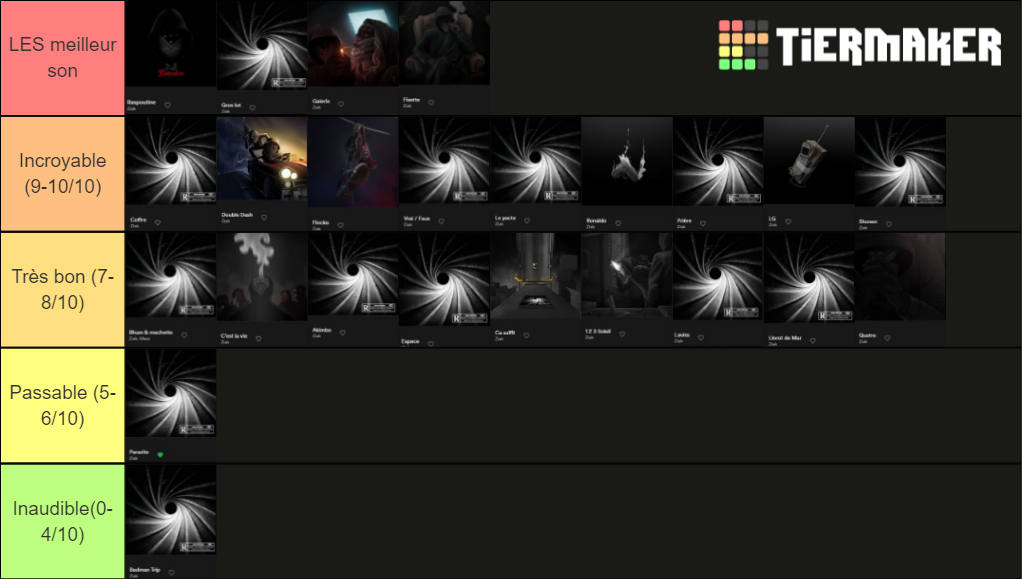Open the TierMaker logo link
Image resolution: width=1022 pixels, height=579 pixels.
pos(860,45)
